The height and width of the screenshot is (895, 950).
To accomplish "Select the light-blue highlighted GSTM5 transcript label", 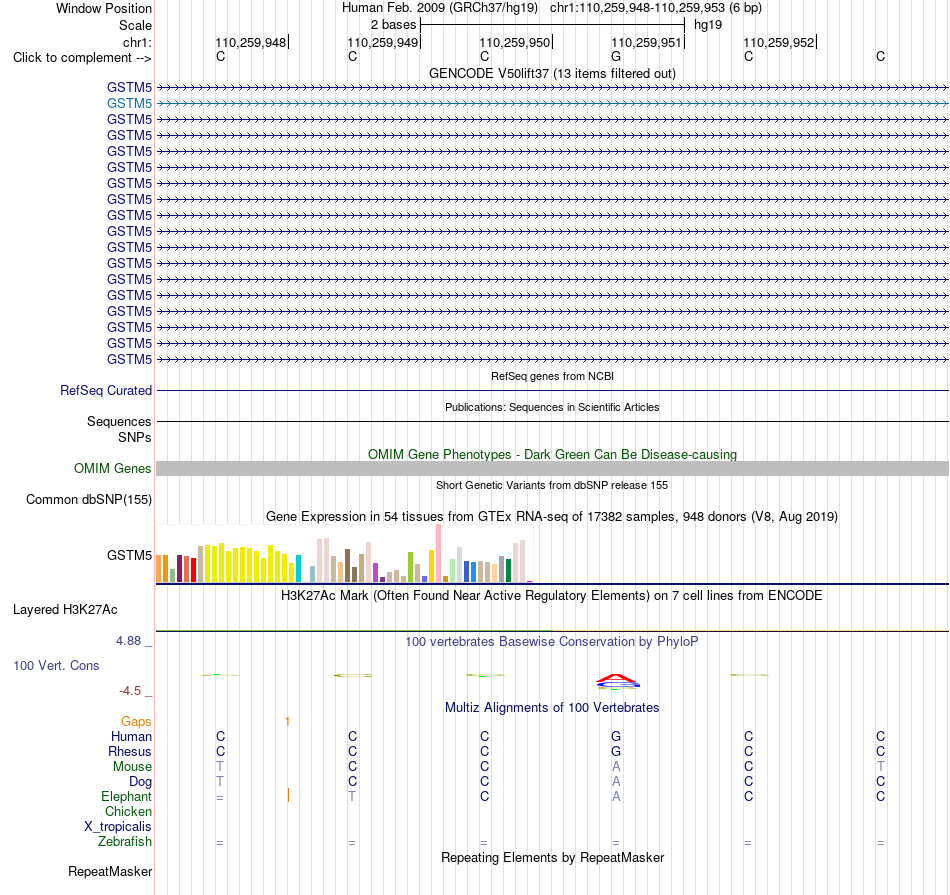I will (129, 103).
